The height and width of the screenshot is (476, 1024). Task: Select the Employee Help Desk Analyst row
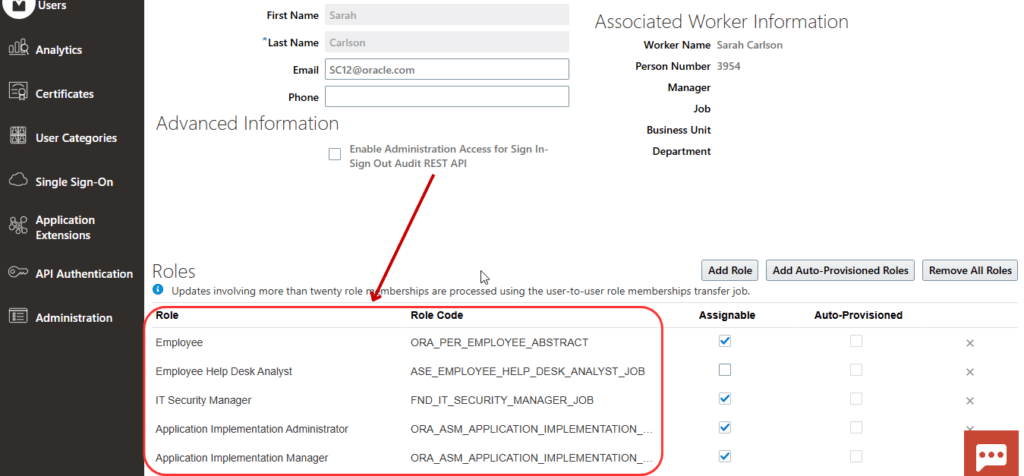point(224,372)
